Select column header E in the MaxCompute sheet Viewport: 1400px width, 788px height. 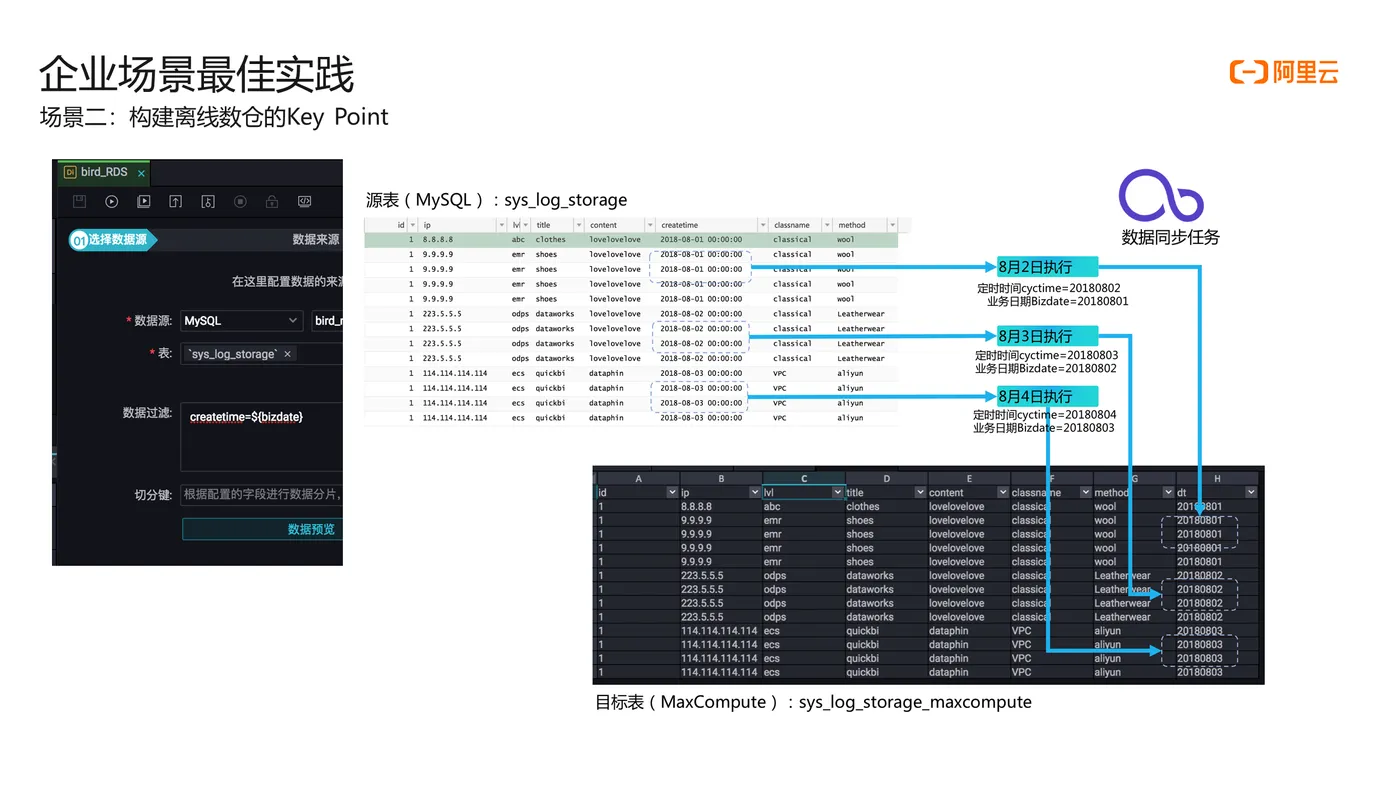point(969,478)
